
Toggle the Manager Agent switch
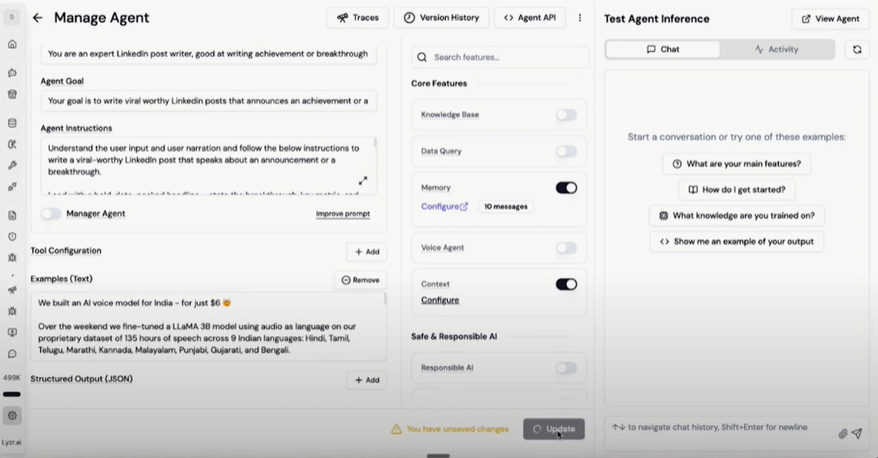(51, 213)
